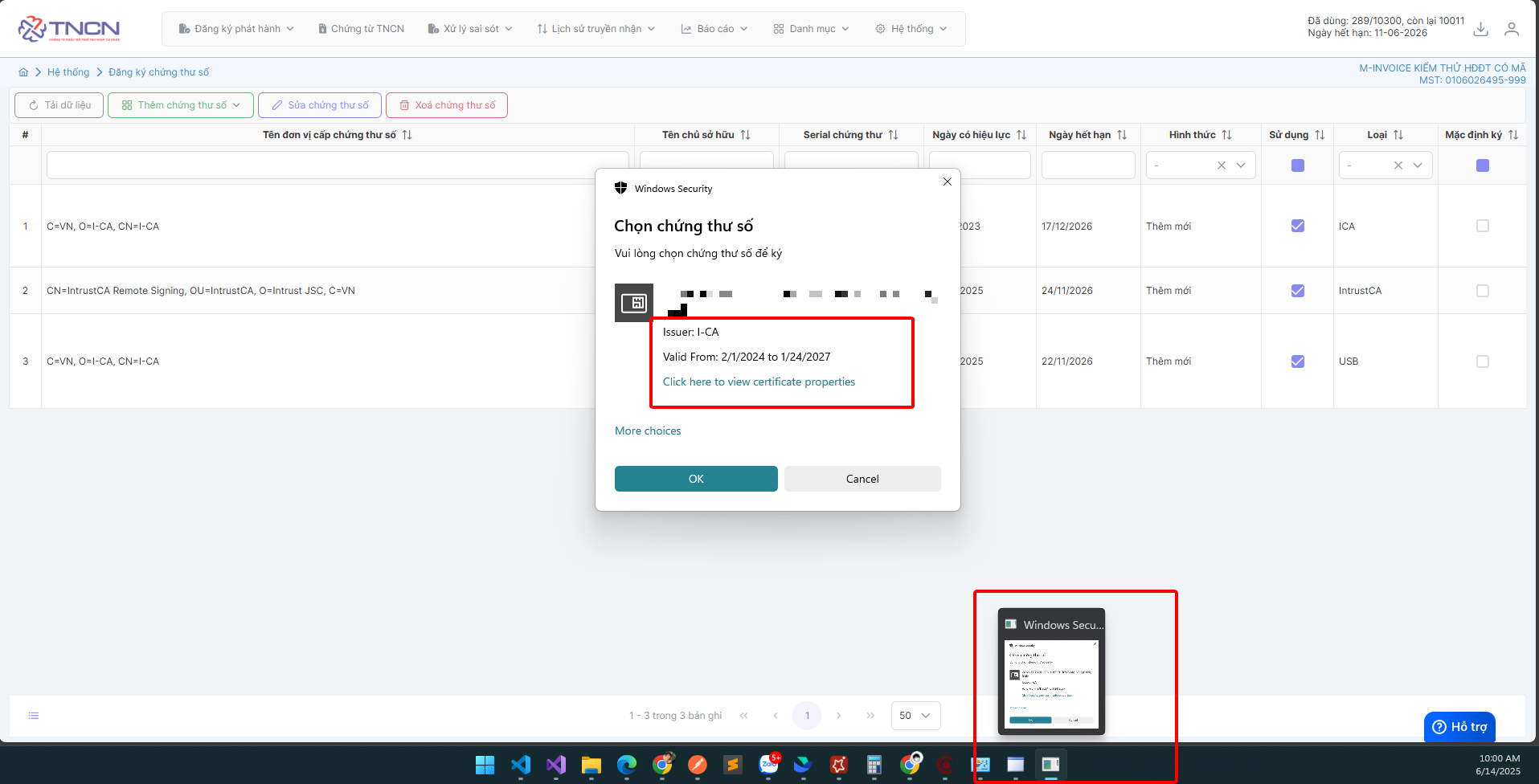Open Danh mục menu
This screenshot has height=784, width=1539.
coord(812,29)
